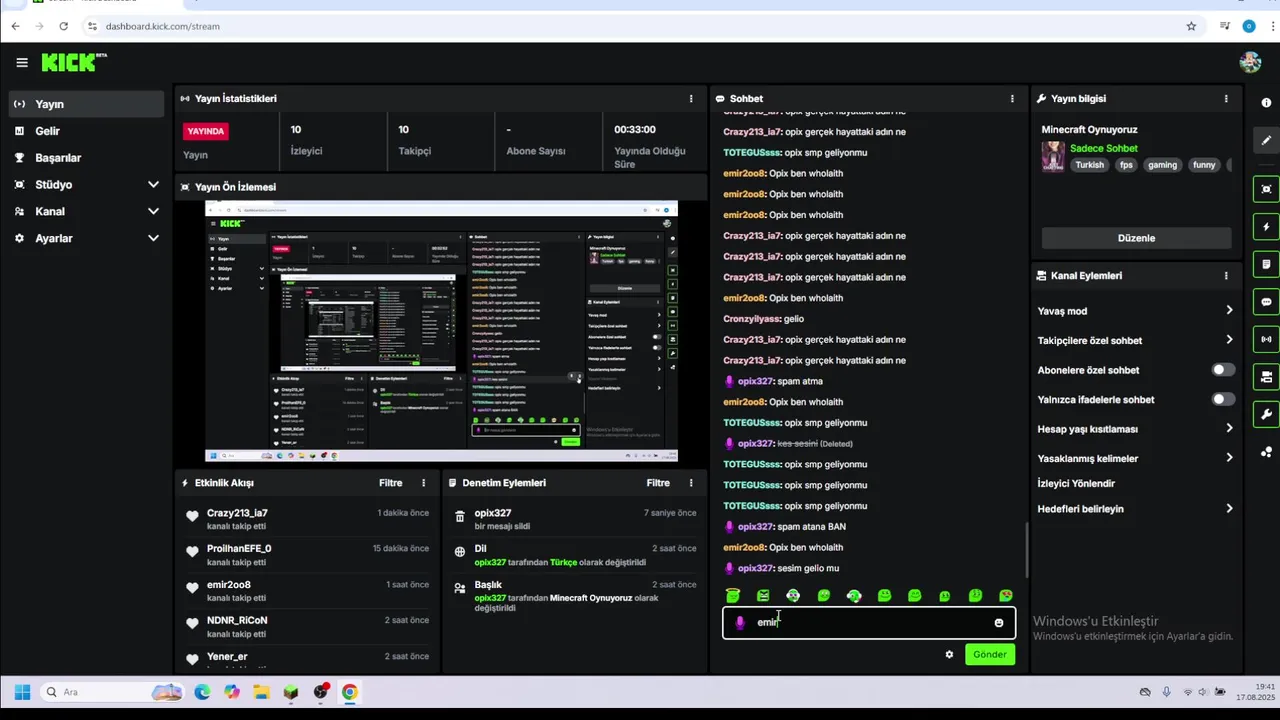This screenshot has width=1280, height=720.
Task: Click the trash icon next to opix327 moderation entry
Action: tap(460, 517)
